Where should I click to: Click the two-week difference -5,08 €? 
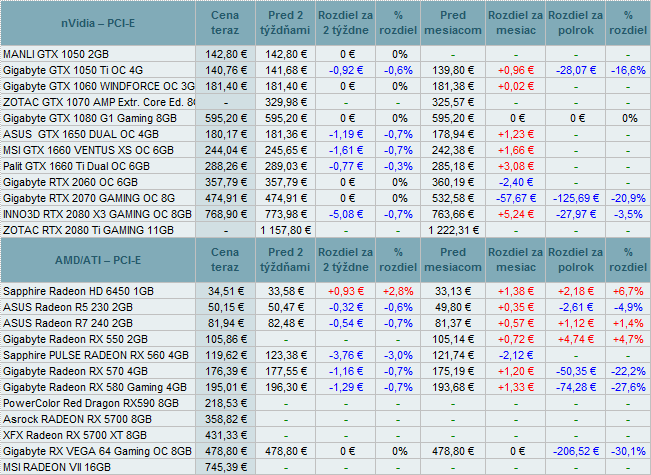pyautogui.click(x=346, y=214)
